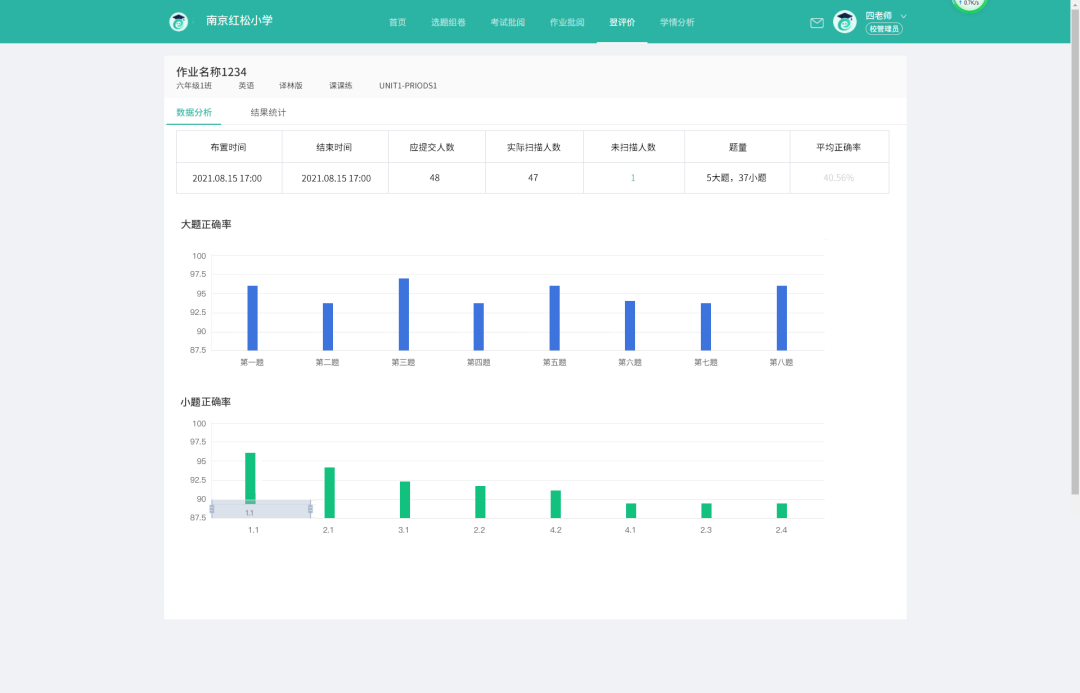
Task: Click the network speed widget
Action: click(969, 4)
